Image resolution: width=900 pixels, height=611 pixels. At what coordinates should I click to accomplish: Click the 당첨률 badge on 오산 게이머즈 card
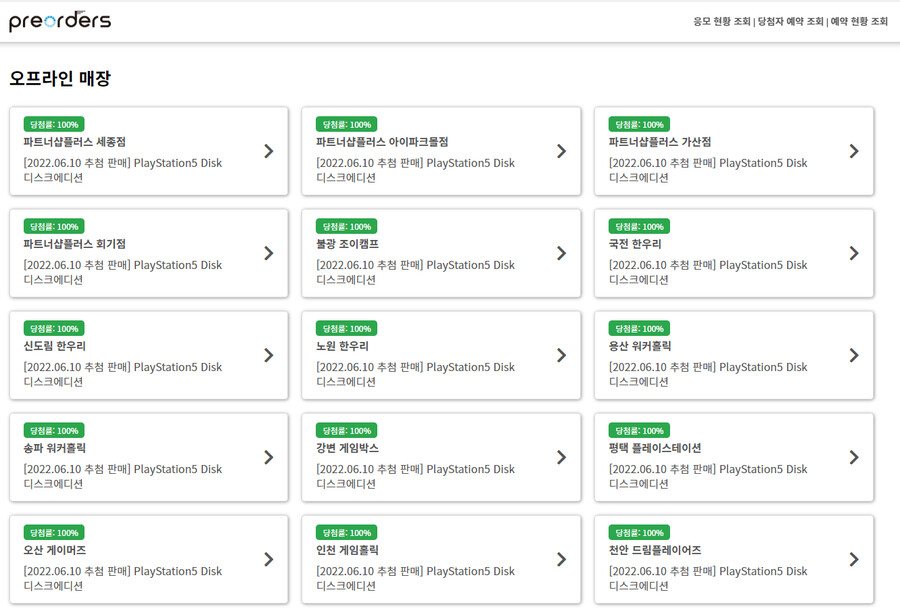pos(53,532)
